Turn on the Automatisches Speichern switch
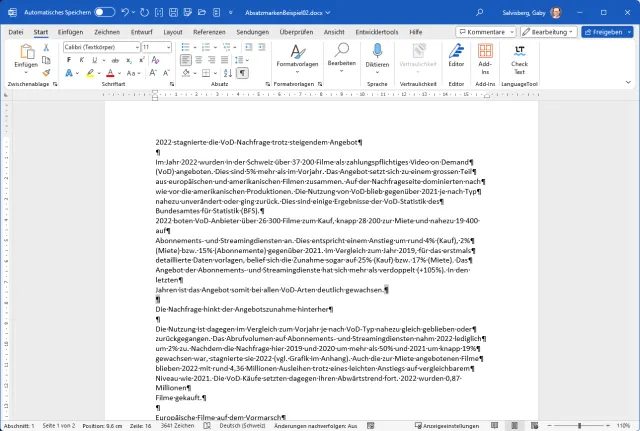Viewport: 640px width, 431px height. coord(105,13)
